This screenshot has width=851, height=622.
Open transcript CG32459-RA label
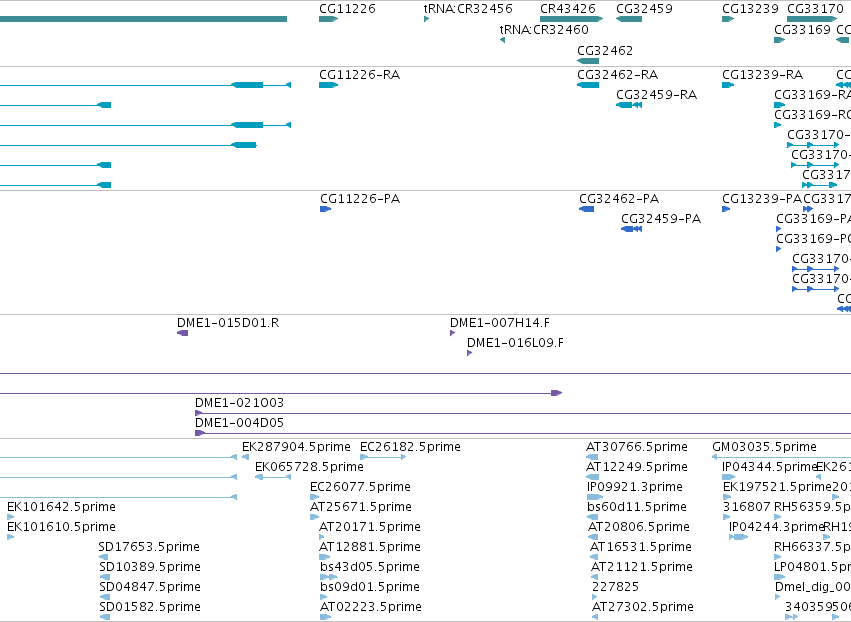coord(657,94)
